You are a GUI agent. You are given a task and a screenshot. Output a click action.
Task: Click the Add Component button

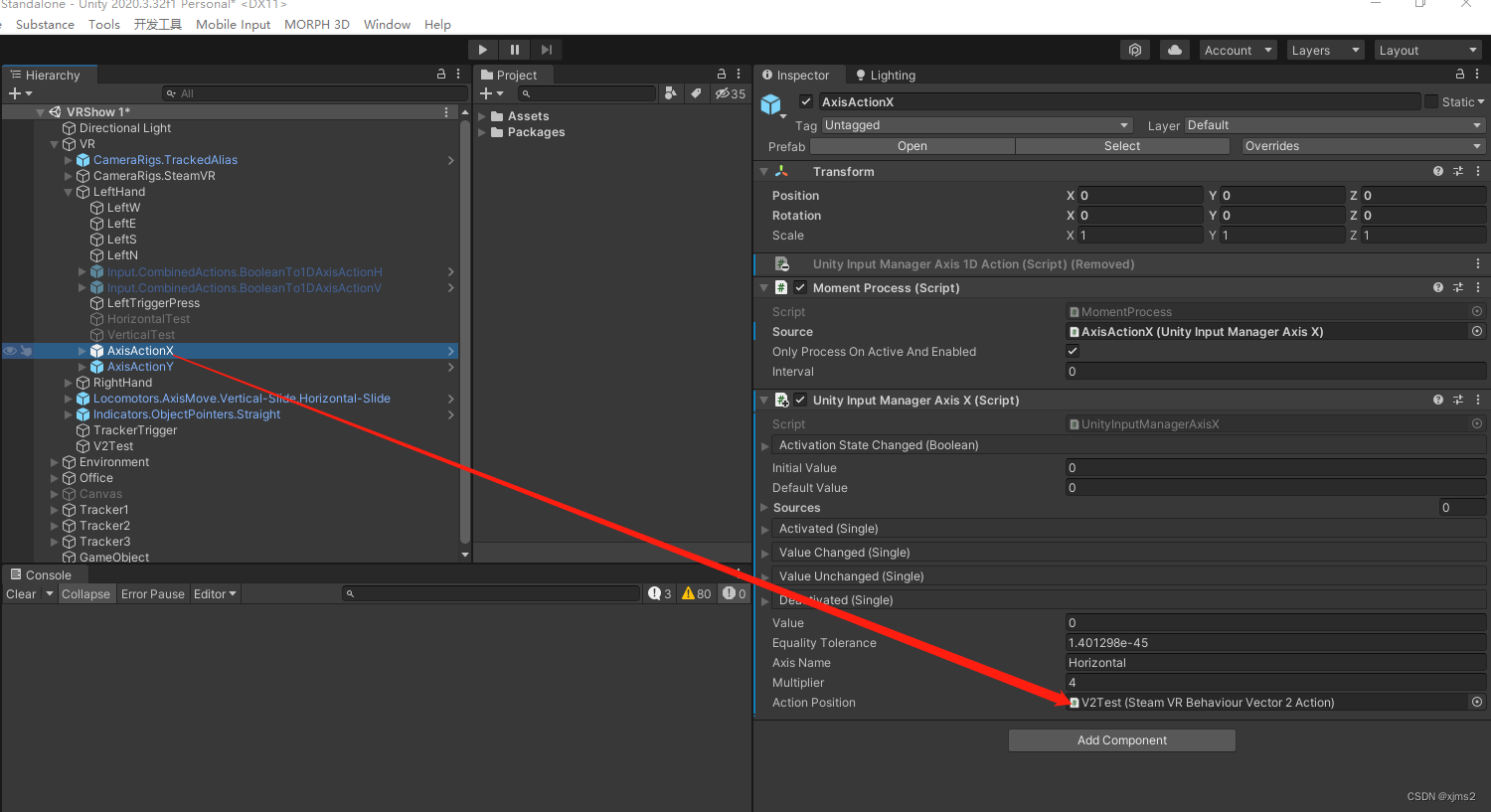coord(1122,740)
